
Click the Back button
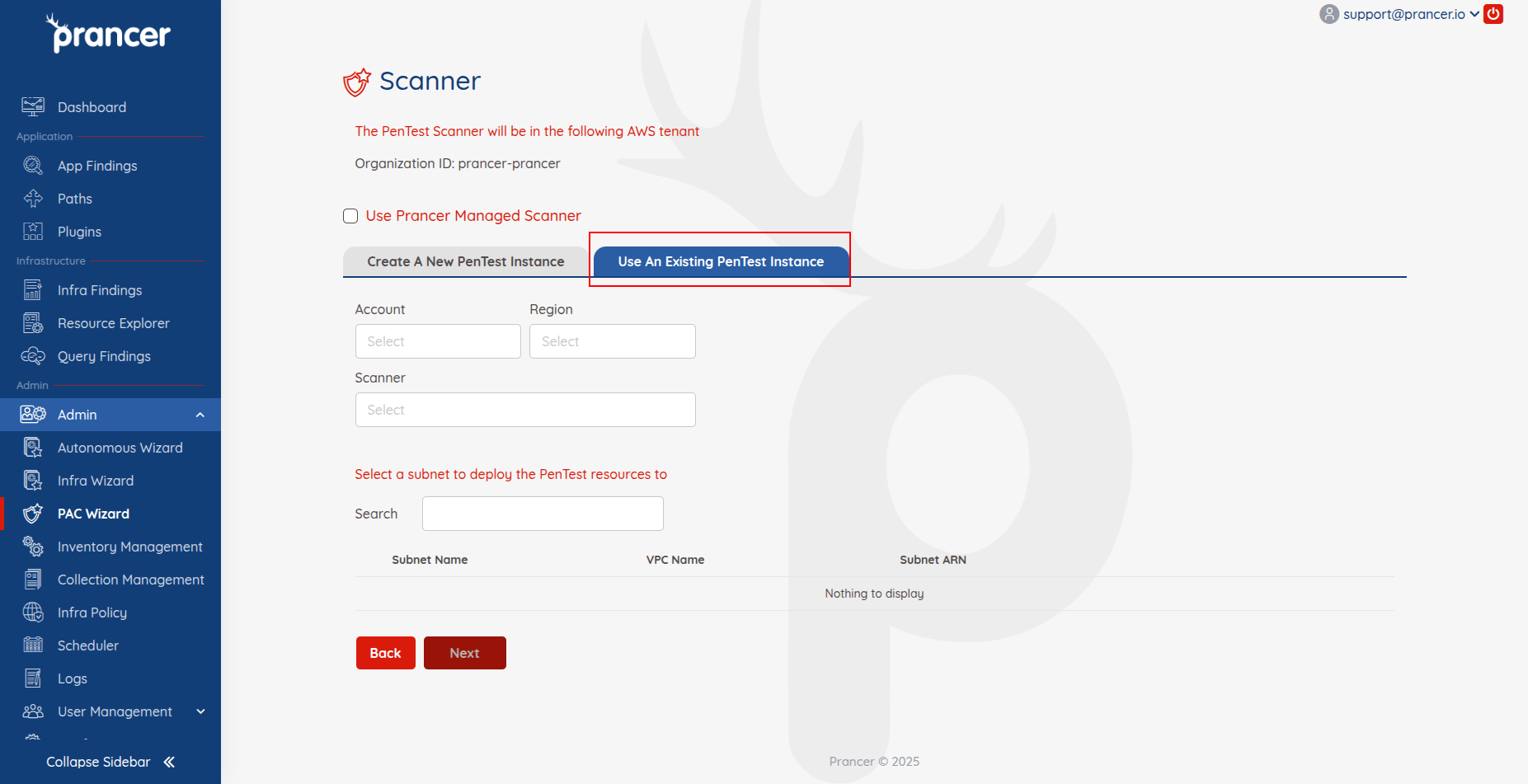[386, 653]
